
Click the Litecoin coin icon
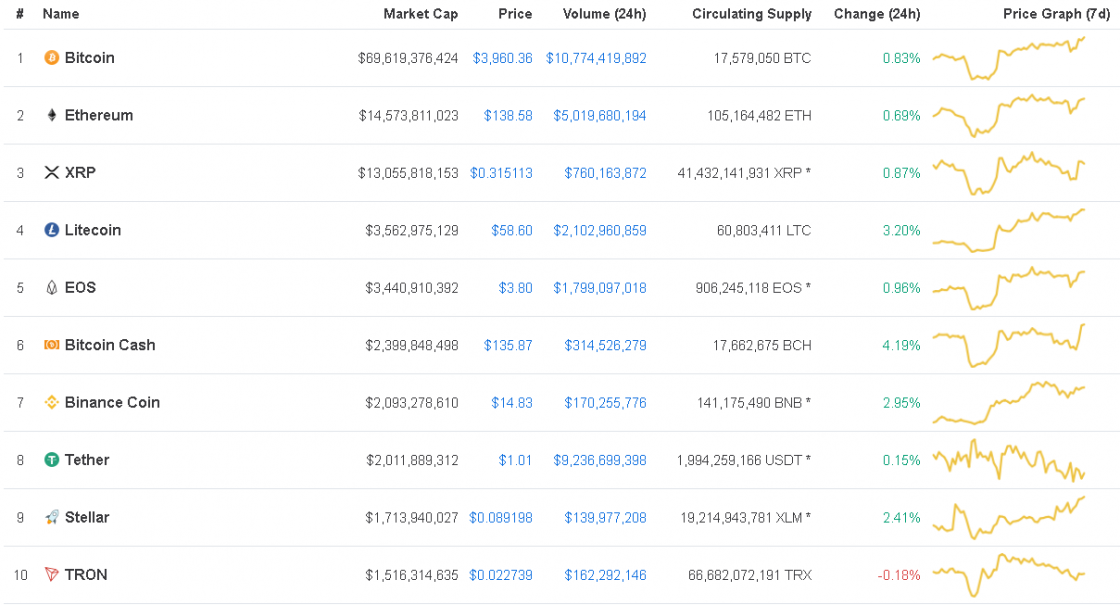(x=50, y=230)
